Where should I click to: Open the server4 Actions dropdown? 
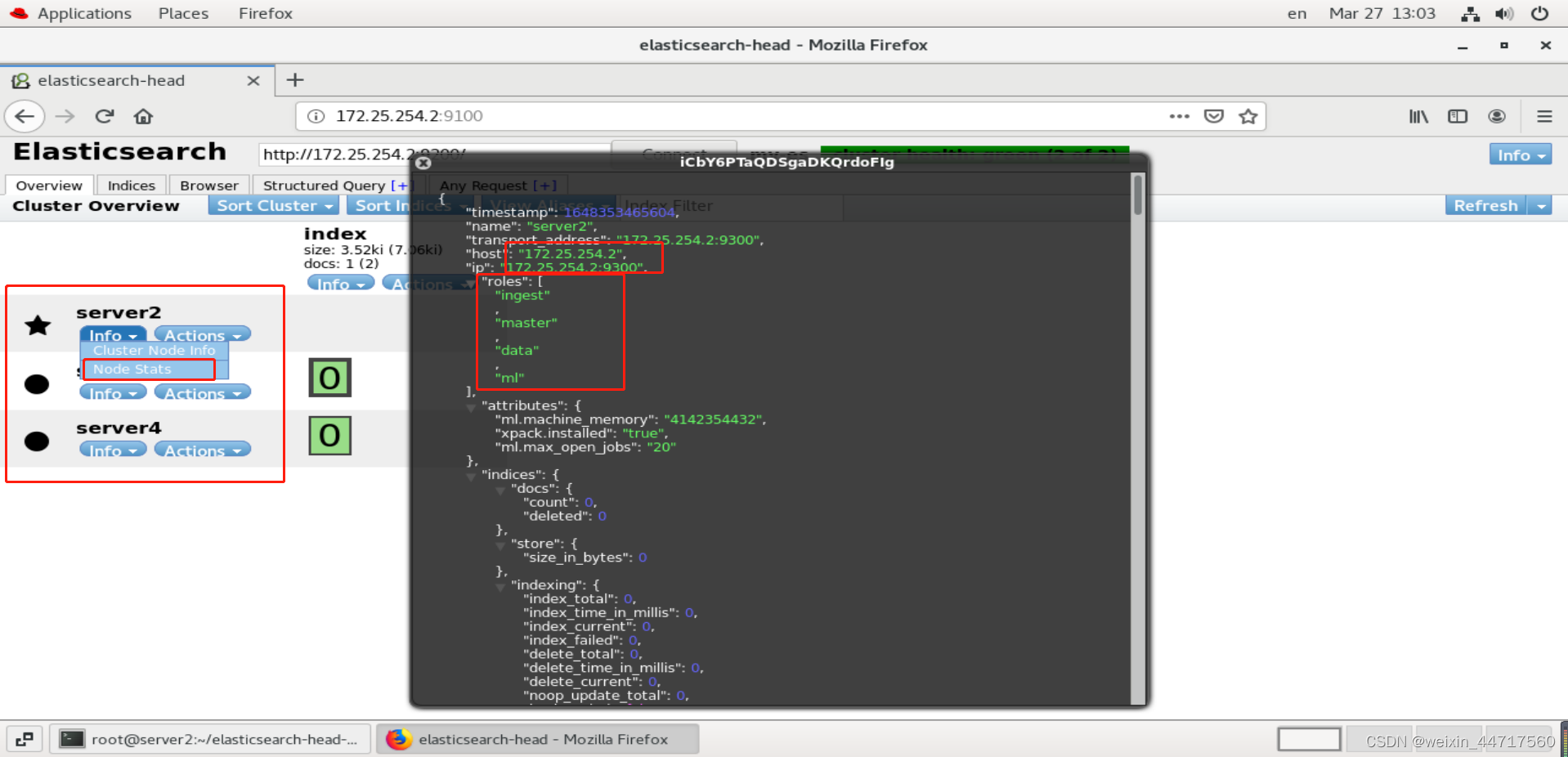tap(203, 450)
